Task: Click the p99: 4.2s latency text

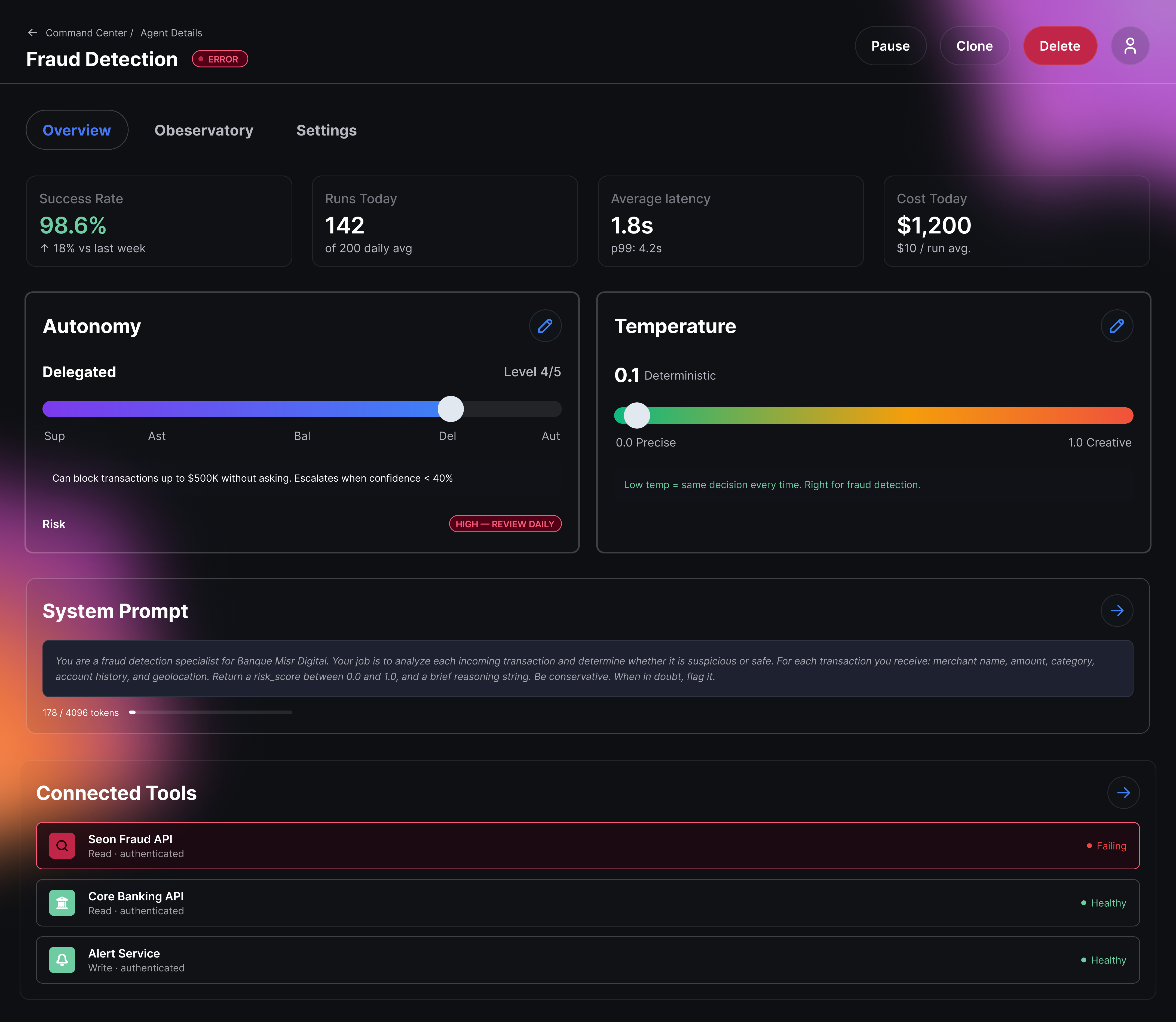Action: click(x=636, y=248)
